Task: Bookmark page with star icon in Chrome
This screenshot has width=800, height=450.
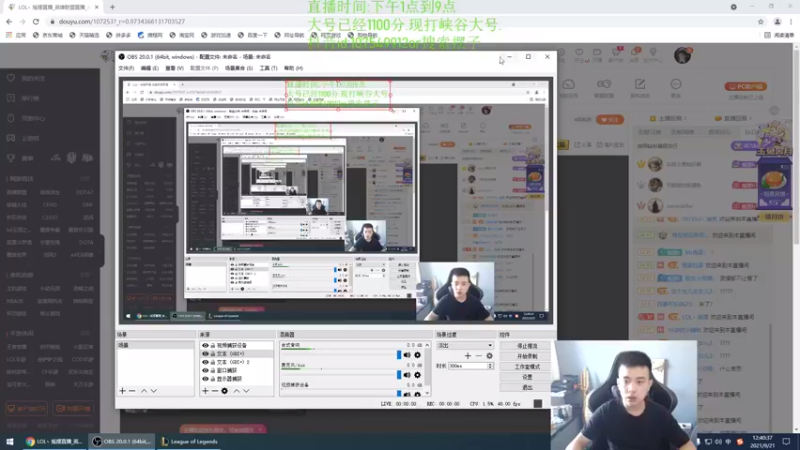Action: point(761,21)
